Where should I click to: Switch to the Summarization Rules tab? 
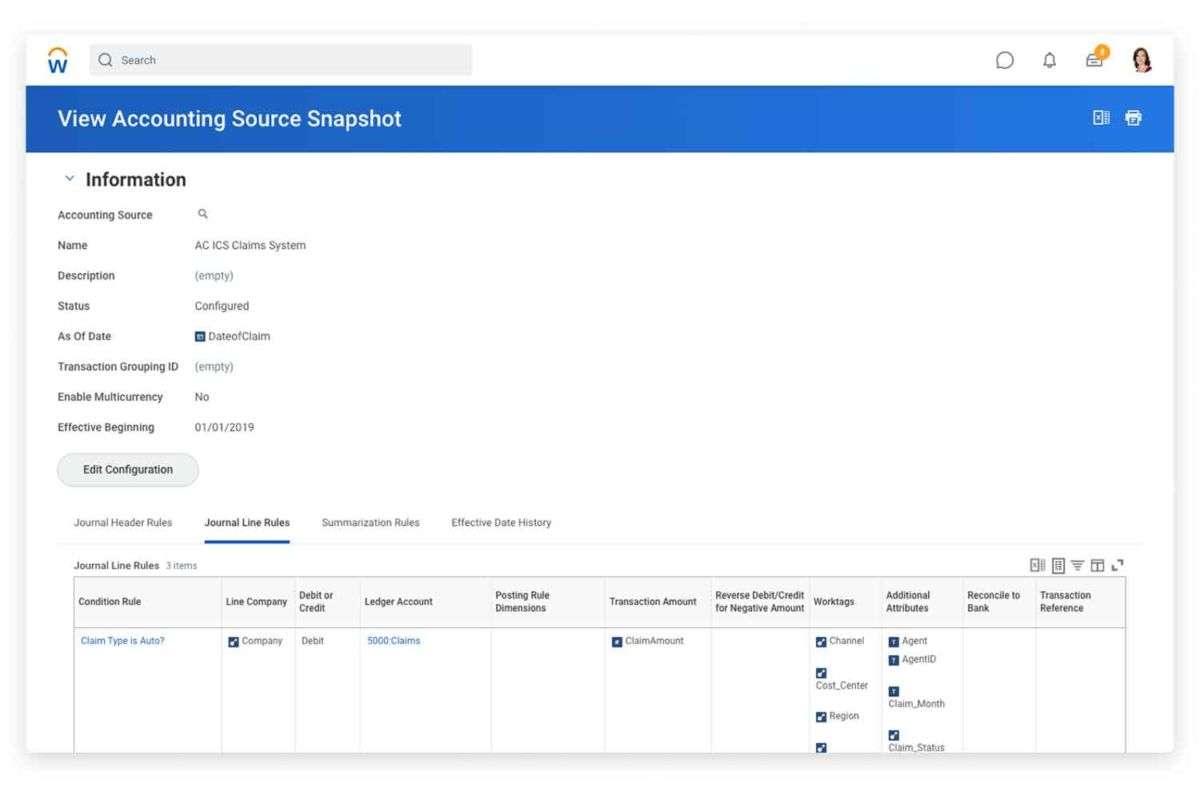(x=372, y=522)
